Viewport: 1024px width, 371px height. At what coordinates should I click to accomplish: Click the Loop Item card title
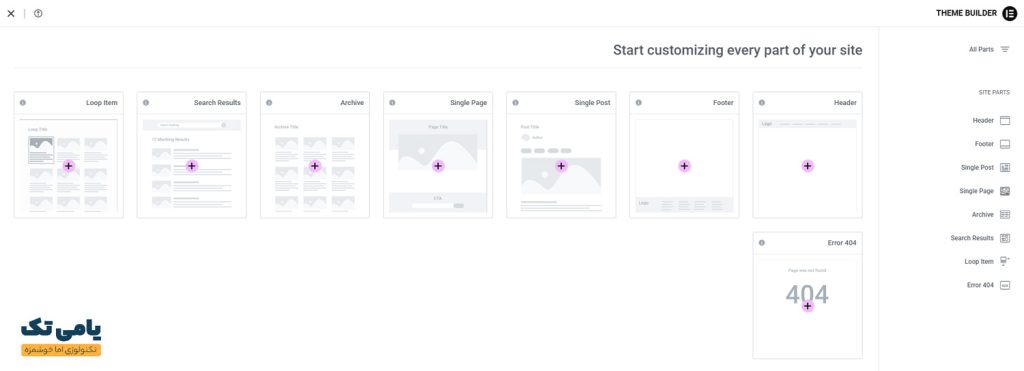point(102,103)
